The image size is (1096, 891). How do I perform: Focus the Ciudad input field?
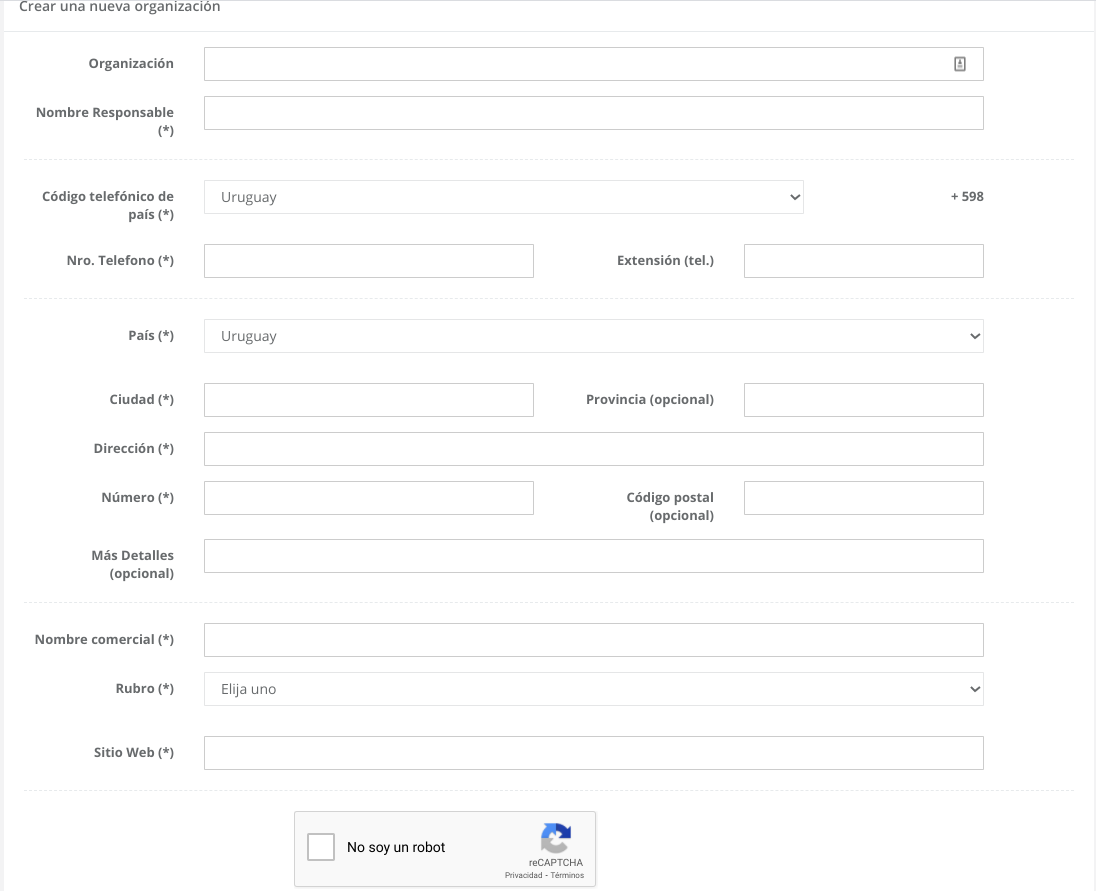(368, 400)
